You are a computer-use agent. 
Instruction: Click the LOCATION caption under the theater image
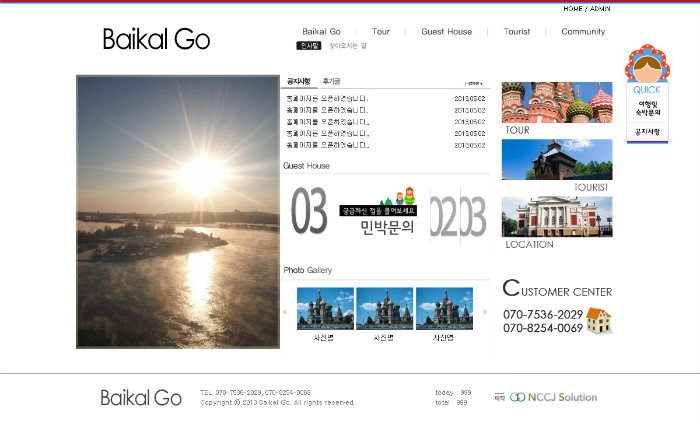click(x=529, y=245)
